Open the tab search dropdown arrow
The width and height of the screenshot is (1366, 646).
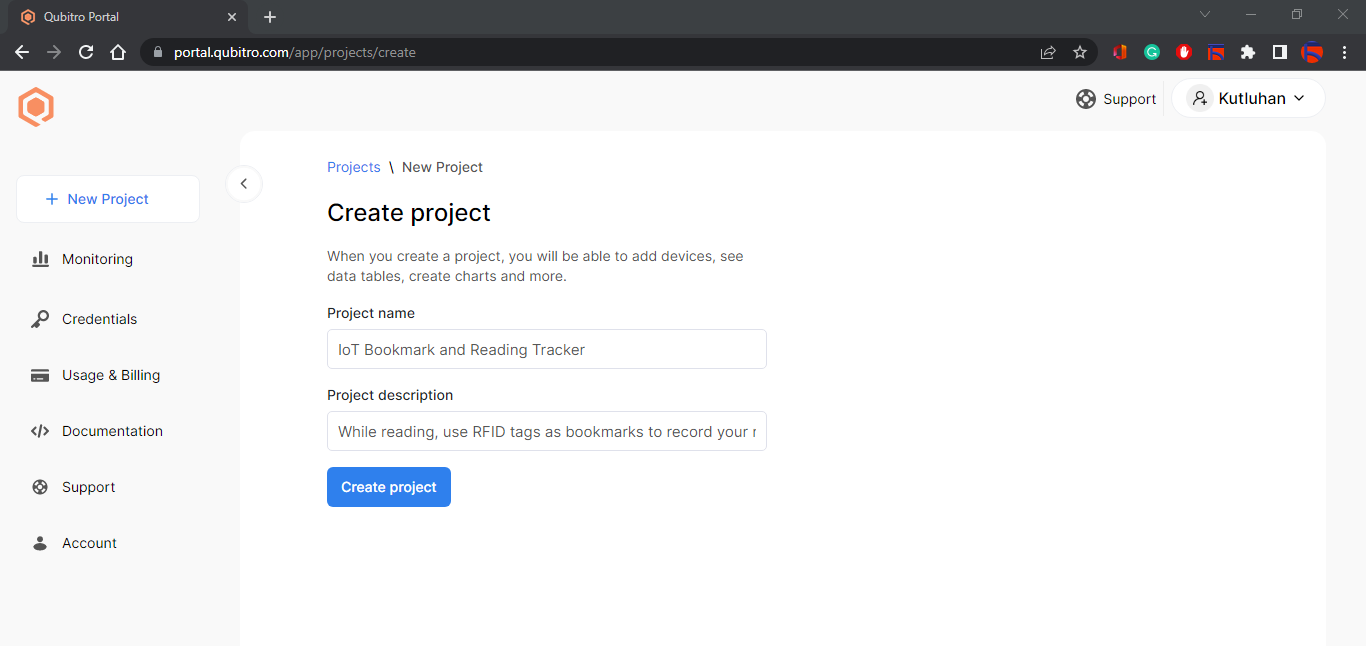point(1205,15)
